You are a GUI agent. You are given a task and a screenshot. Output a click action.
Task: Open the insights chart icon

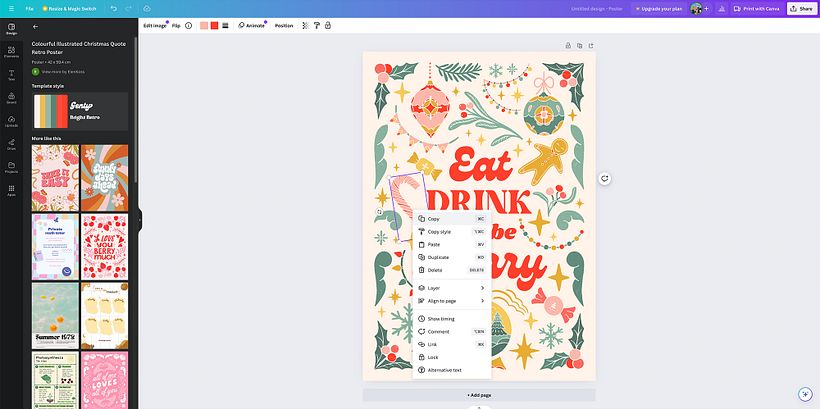(722, 9)
